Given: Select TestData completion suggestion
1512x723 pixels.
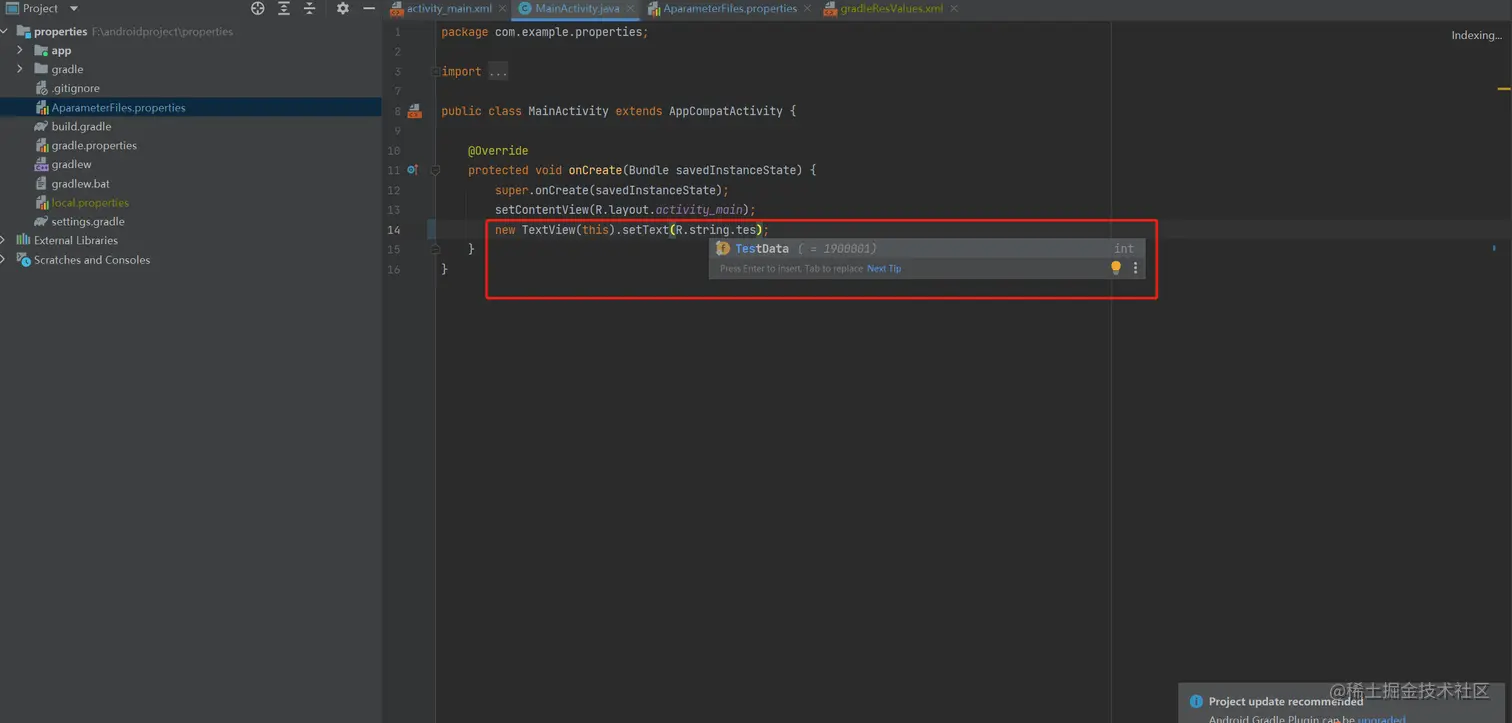Looking at the screenshot, I should click(926, 249).
